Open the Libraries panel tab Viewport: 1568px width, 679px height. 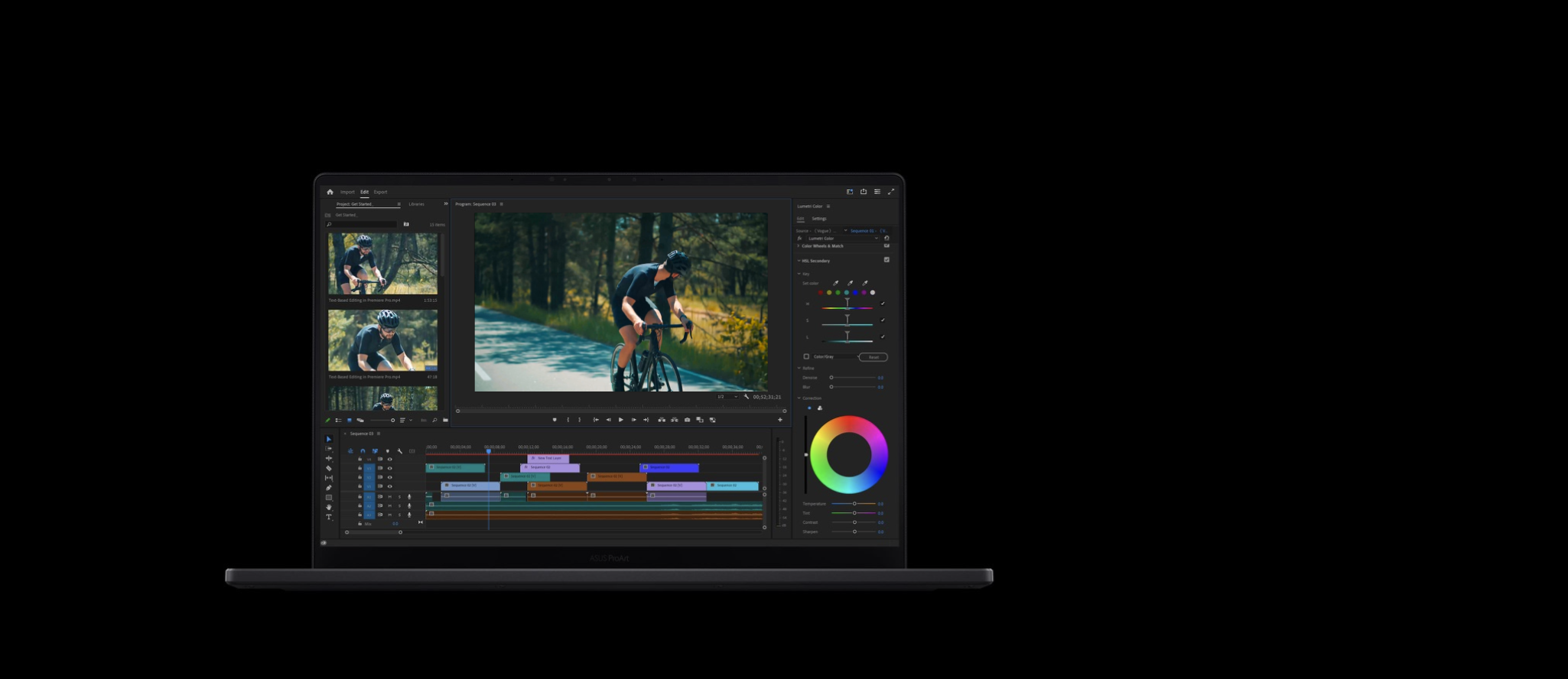click(416, 204)
